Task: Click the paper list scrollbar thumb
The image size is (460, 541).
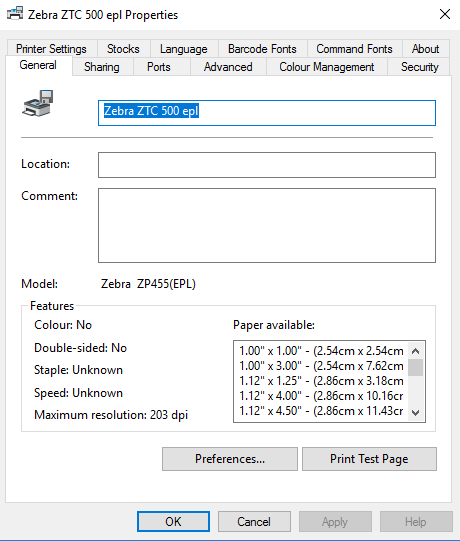Action: [415, 367]
